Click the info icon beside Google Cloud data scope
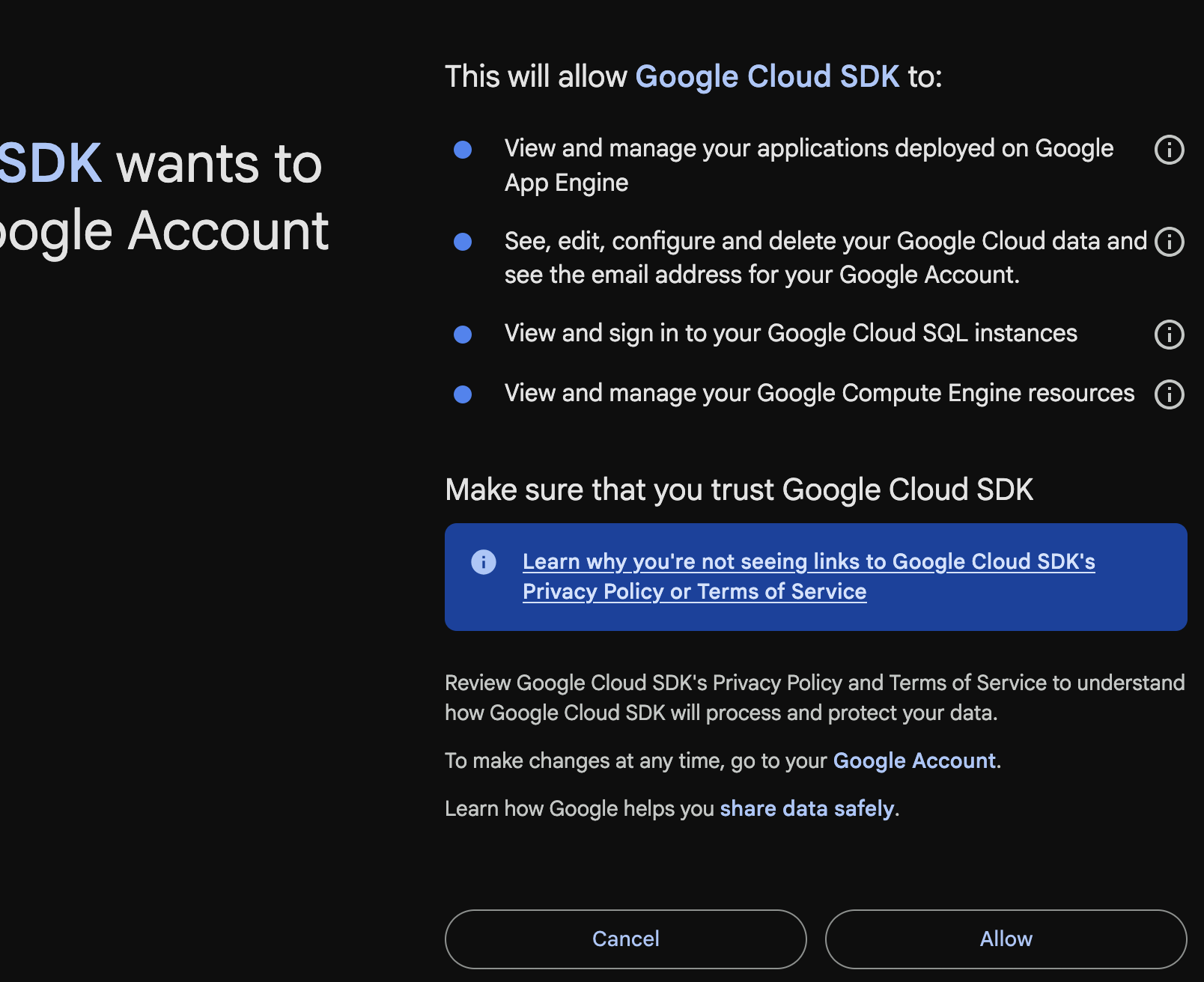Image resolution: width=1204 pixels, height=982 pixels. [x=1168, y=242]
